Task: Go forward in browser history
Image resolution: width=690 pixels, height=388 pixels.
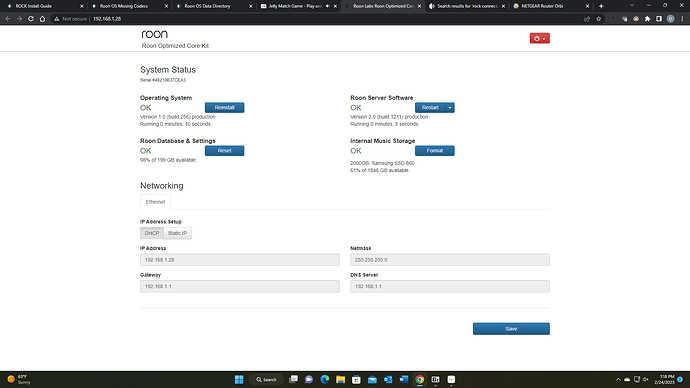Action: 19,19
